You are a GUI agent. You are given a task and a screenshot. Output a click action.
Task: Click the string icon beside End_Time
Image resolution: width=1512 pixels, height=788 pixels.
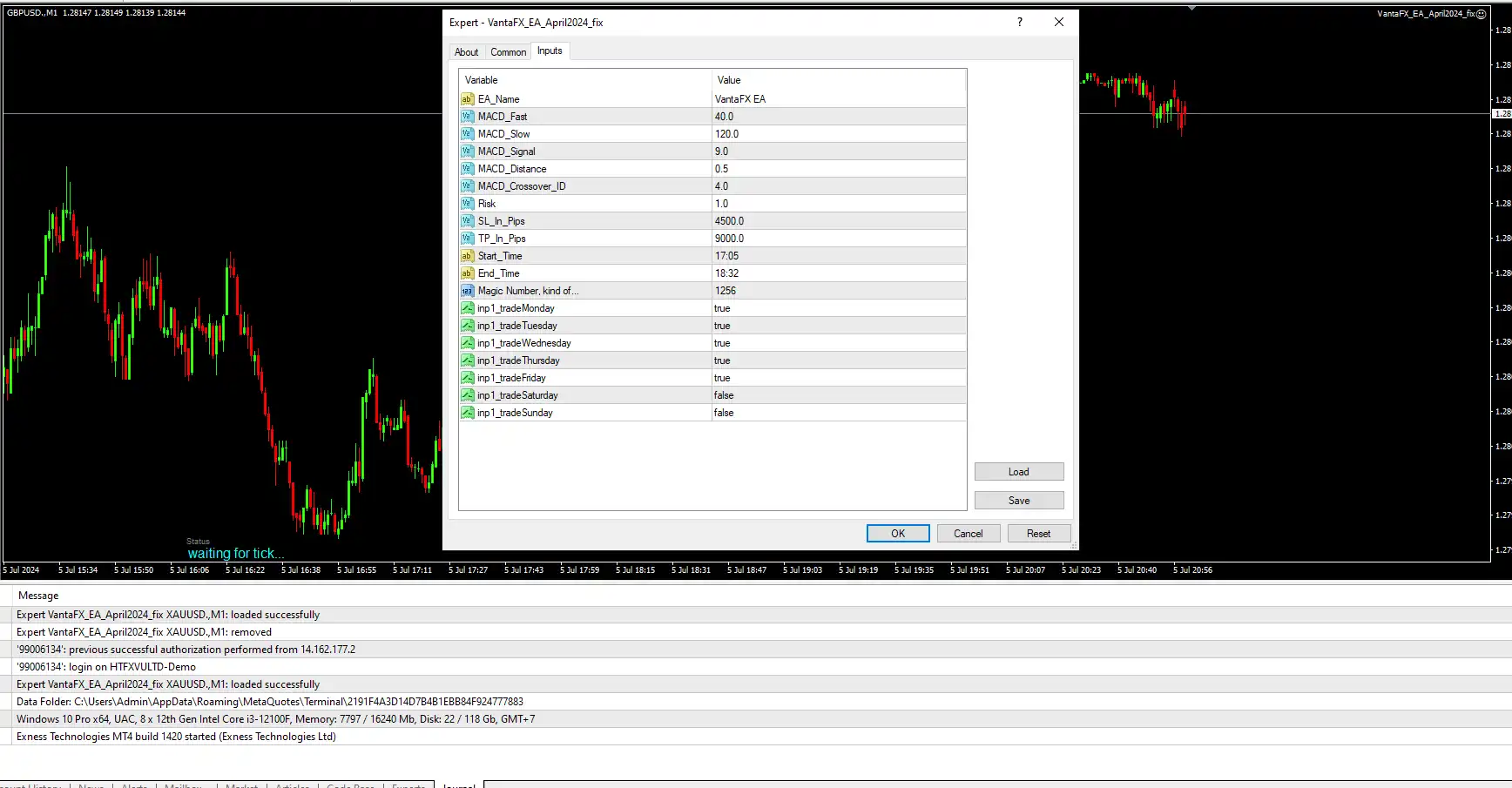[468, 273]
